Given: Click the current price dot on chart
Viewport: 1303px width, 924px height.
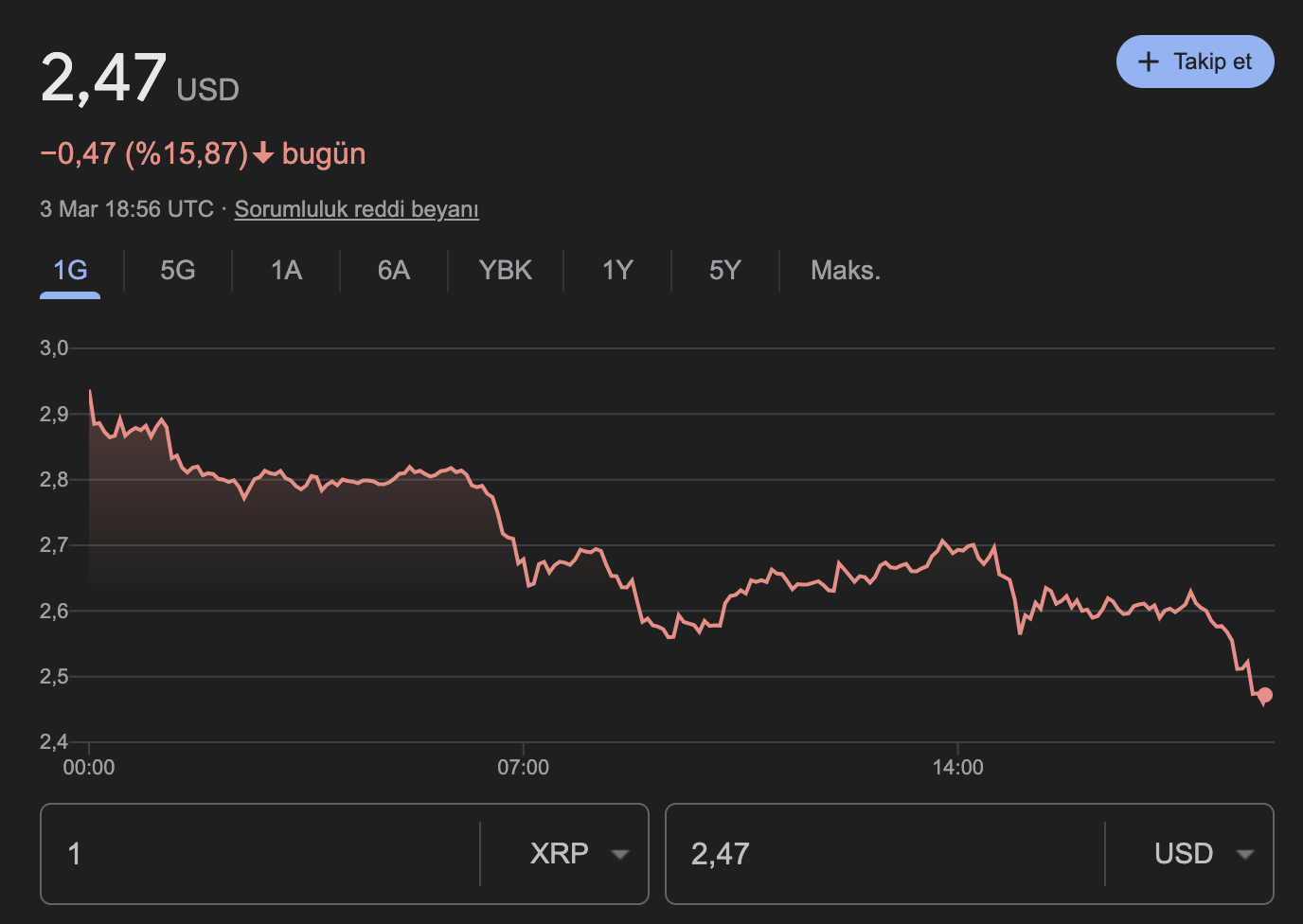Looking at the screenshot, I should [x=1265, y=695].
